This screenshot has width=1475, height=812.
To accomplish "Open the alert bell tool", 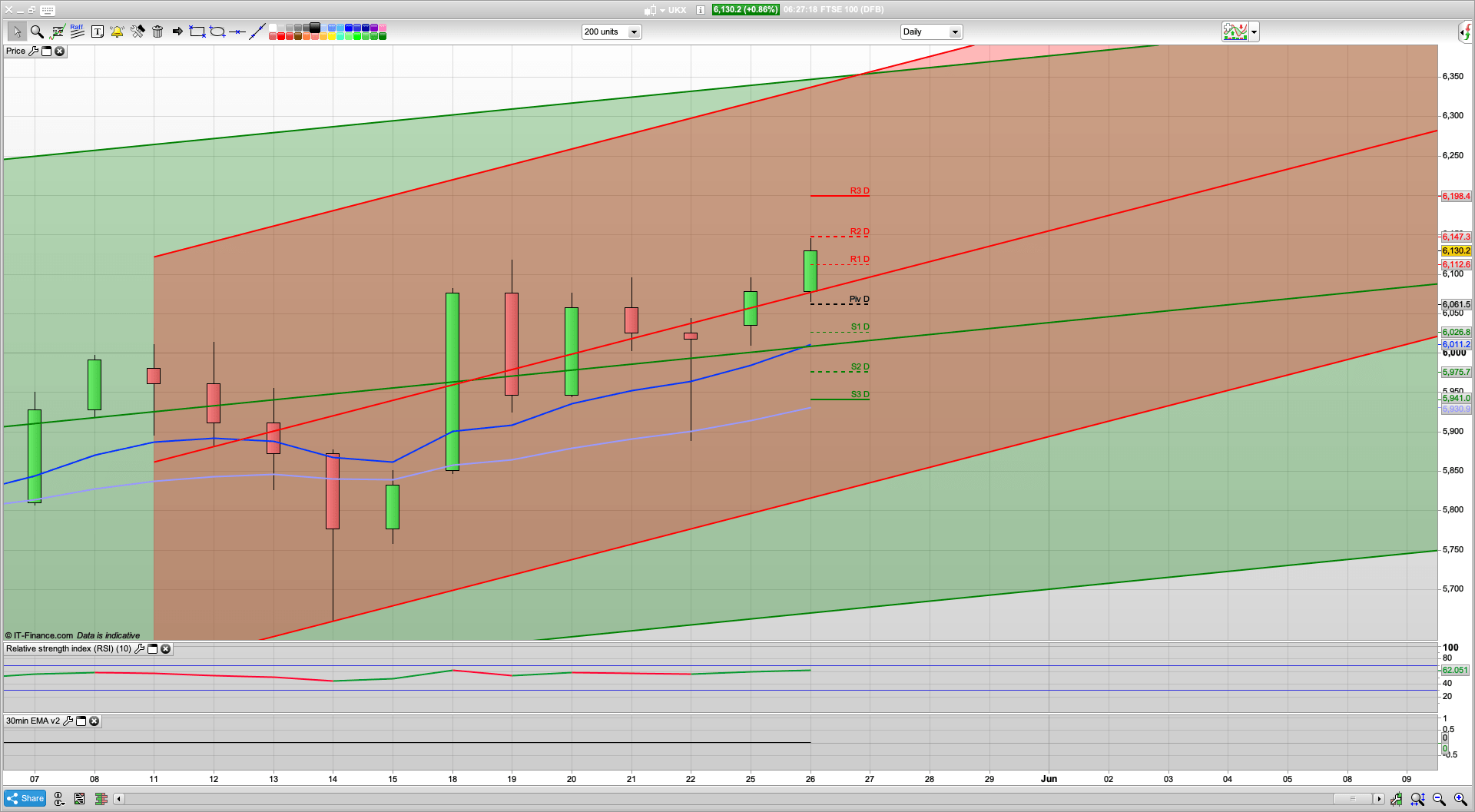I will [117, 31].
